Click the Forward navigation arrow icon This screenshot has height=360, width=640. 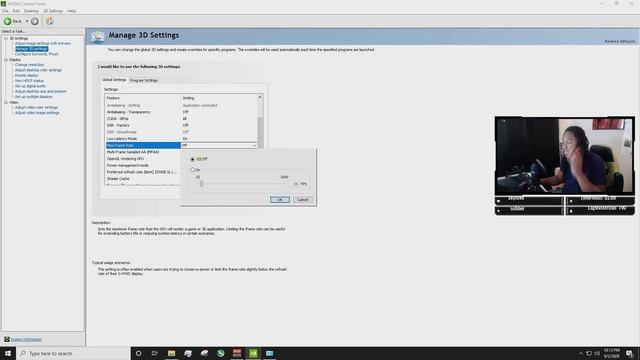point(35,21)
